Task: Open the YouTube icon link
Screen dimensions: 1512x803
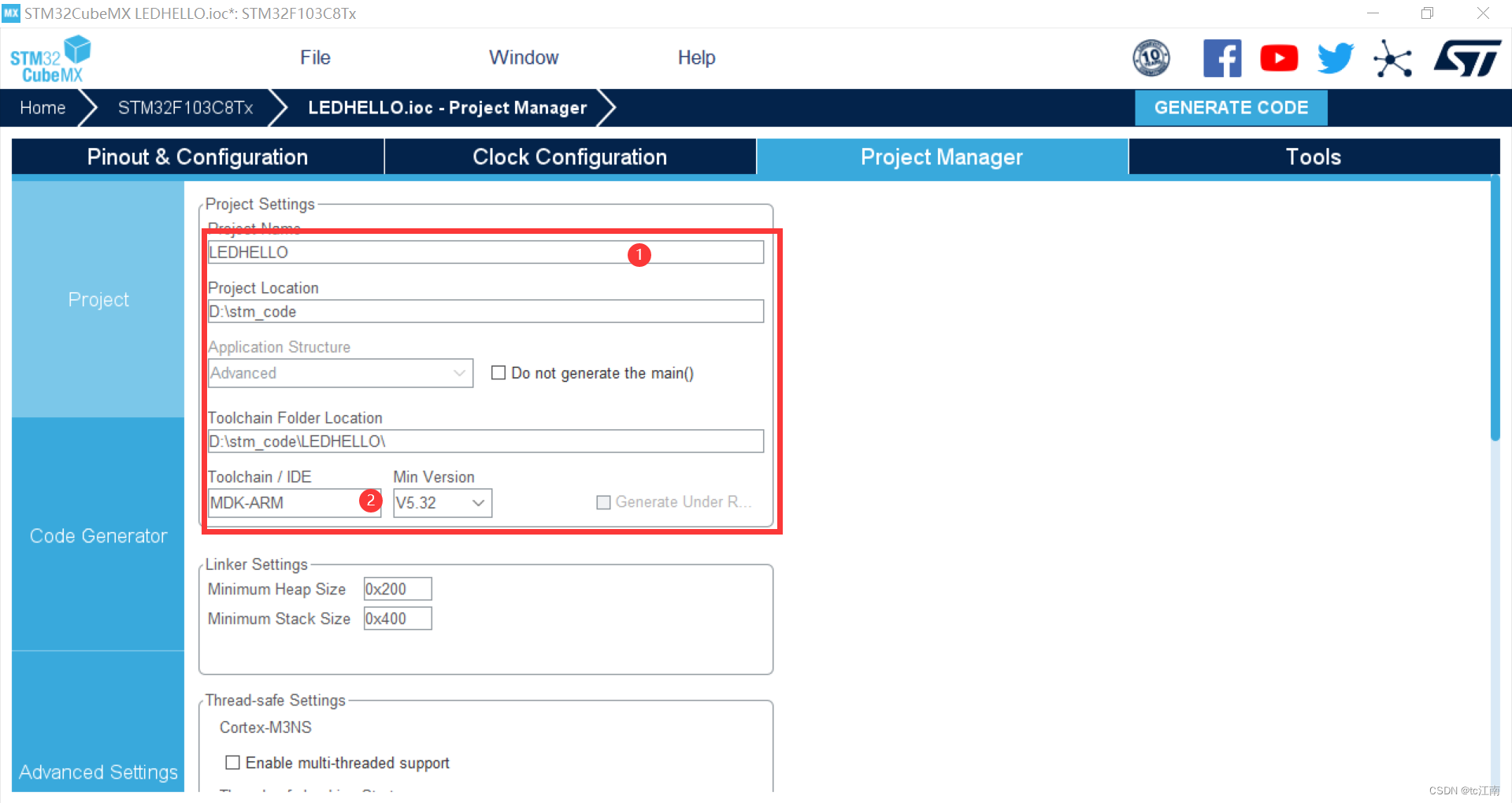Action: 1279,58
